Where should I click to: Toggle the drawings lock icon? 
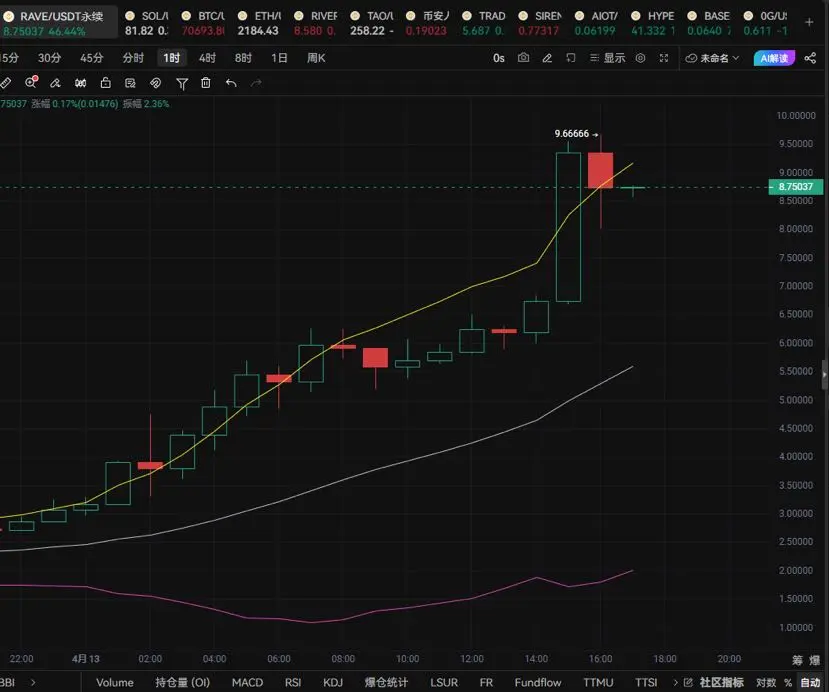click(x=106, y=82)
